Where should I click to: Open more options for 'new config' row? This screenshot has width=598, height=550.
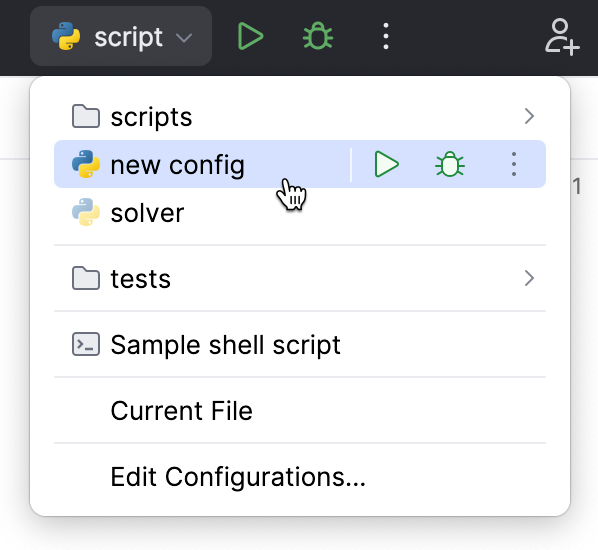pyautogui.click(x=514, y=164)
